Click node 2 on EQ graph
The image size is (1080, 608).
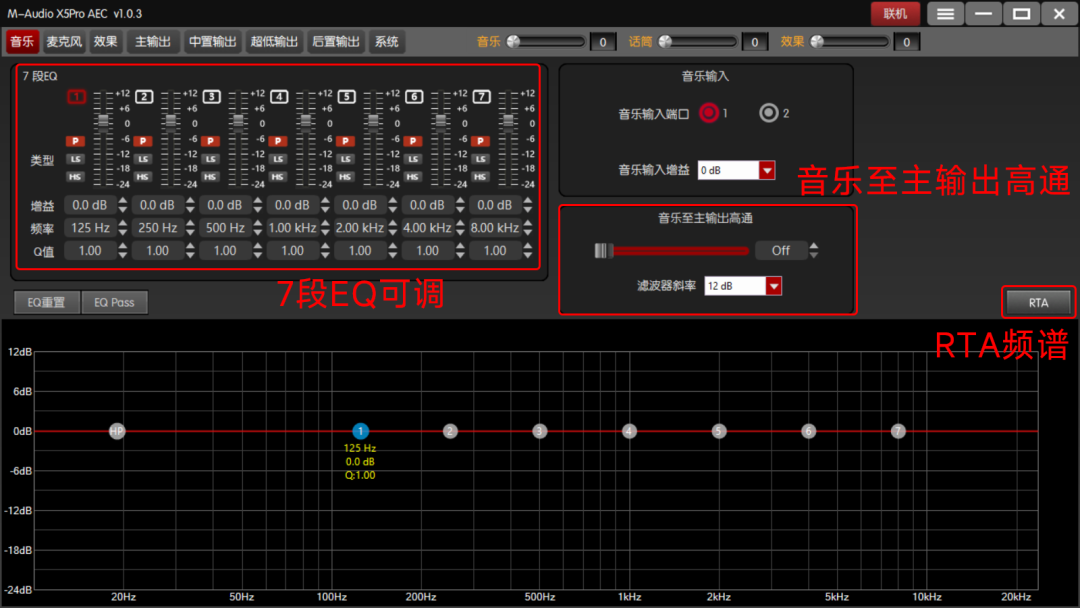[x=450, y=431]
